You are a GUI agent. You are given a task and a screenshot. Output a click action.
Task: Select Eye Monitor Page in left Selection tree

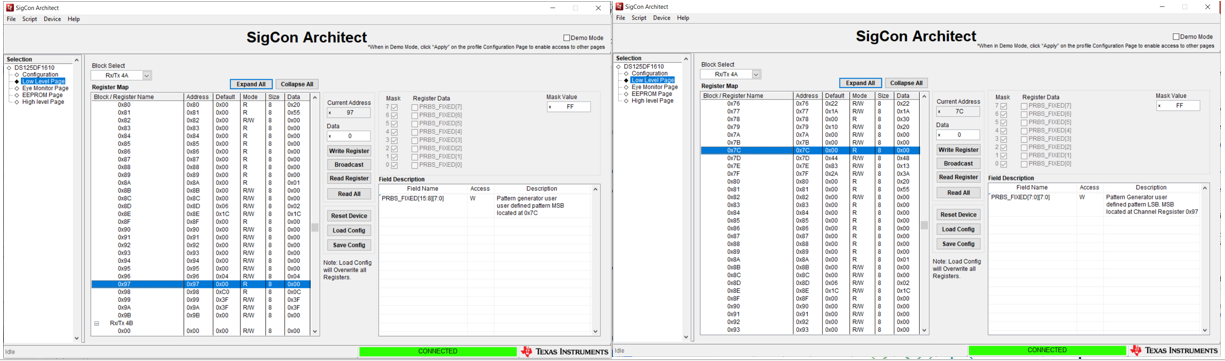(45, 88)
